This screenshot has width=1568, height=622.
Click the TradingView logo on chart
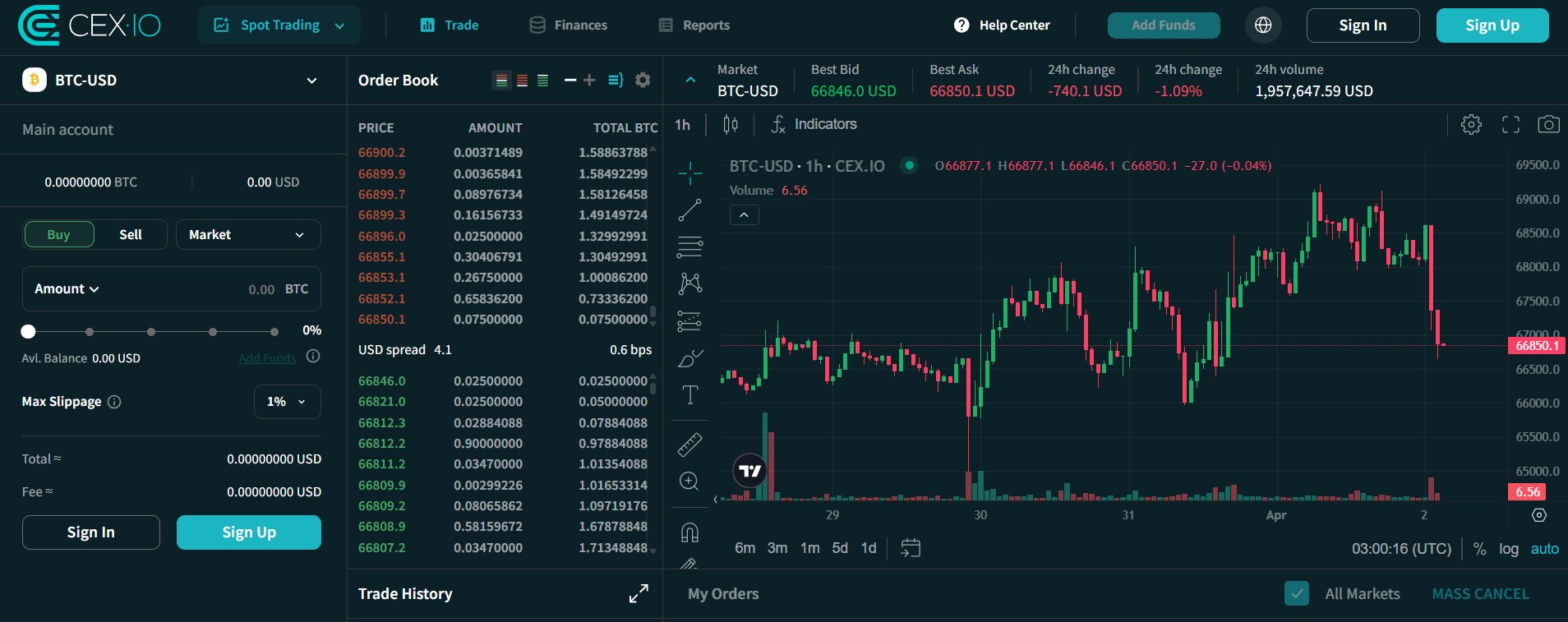[749, 471]
